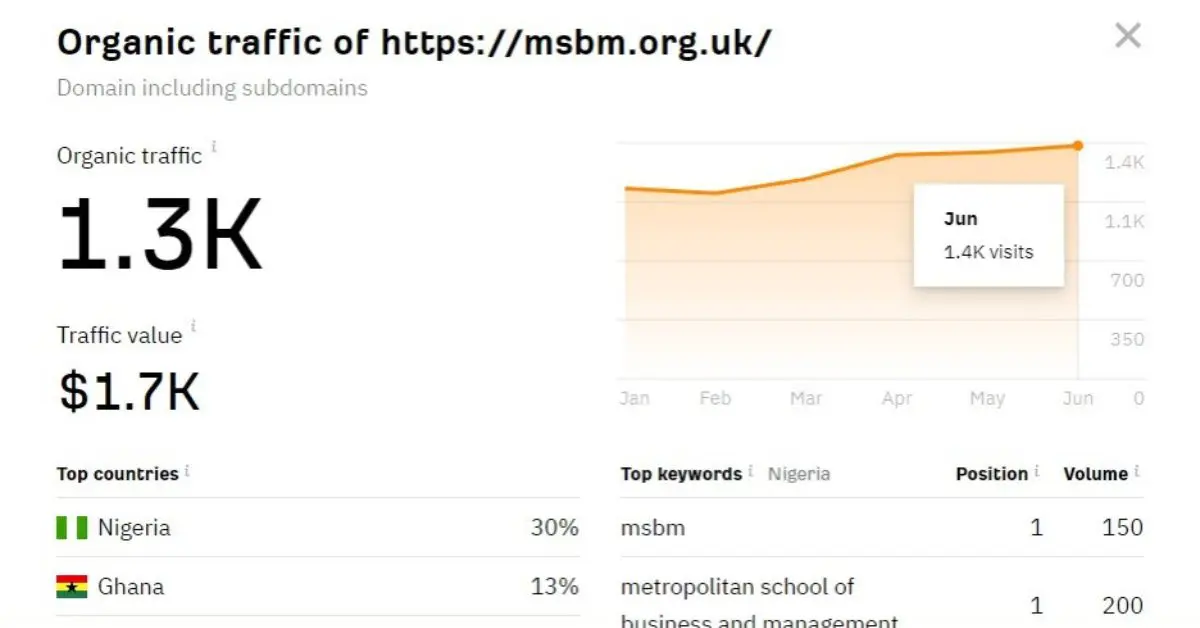This screenshot has width=1200, height=628.
Task: Click the Apr label on chart axis
Action: 897,398
